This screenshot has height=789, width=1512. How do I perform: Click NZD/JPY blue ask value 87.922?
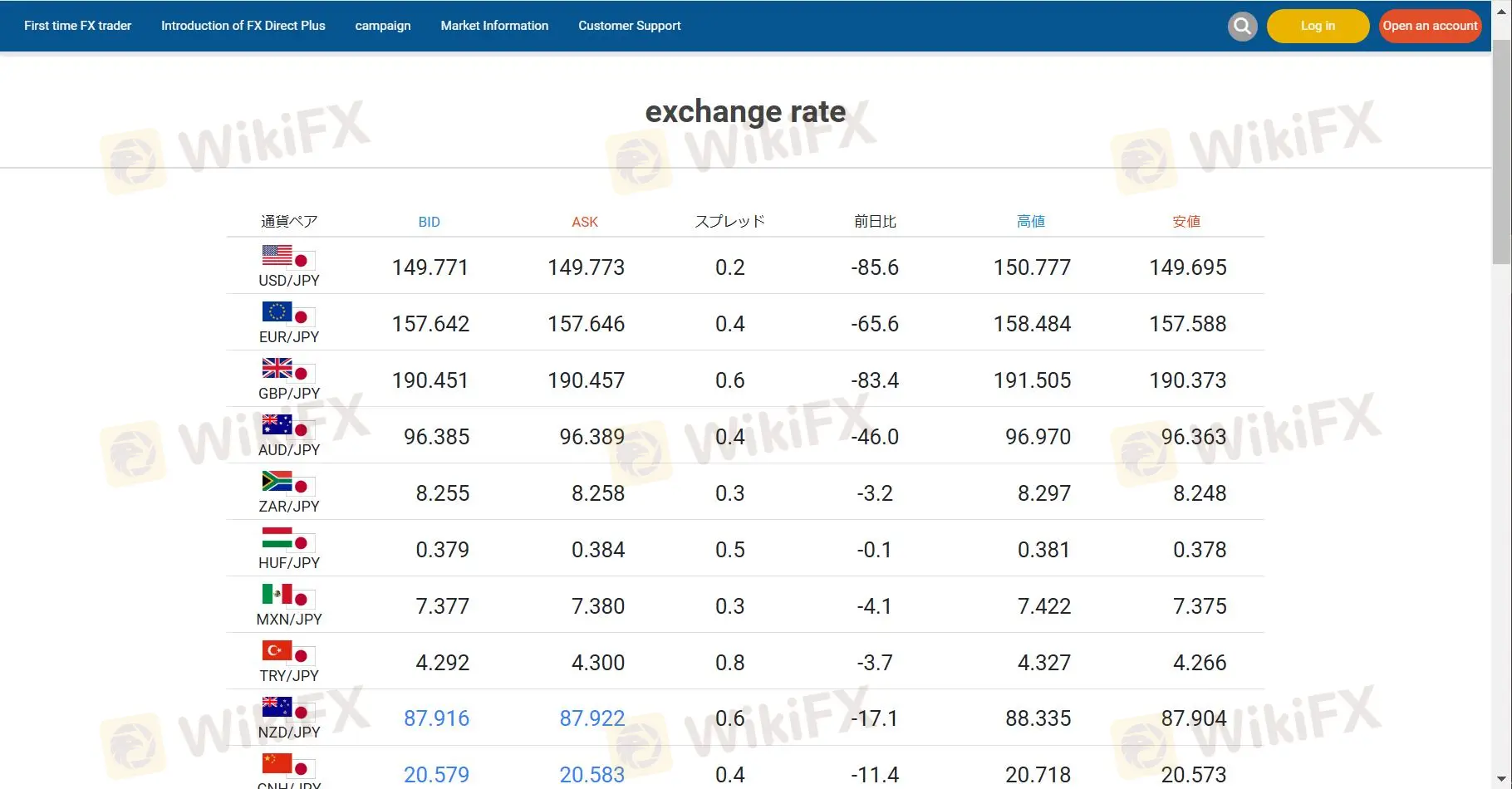[592, 718]
